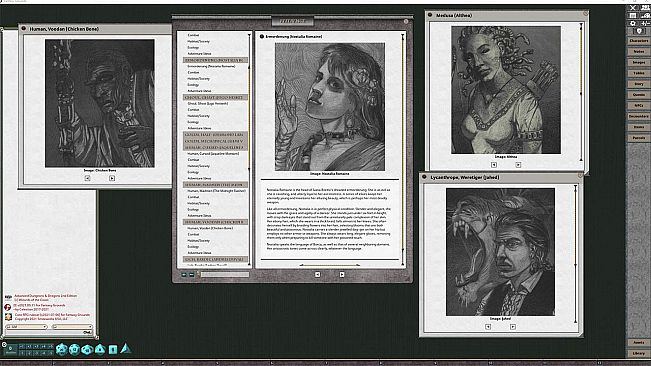Viewport: 651px width, 366px height.
Task: Open the plus/minus modifiers icon
Action: point(645,23)
